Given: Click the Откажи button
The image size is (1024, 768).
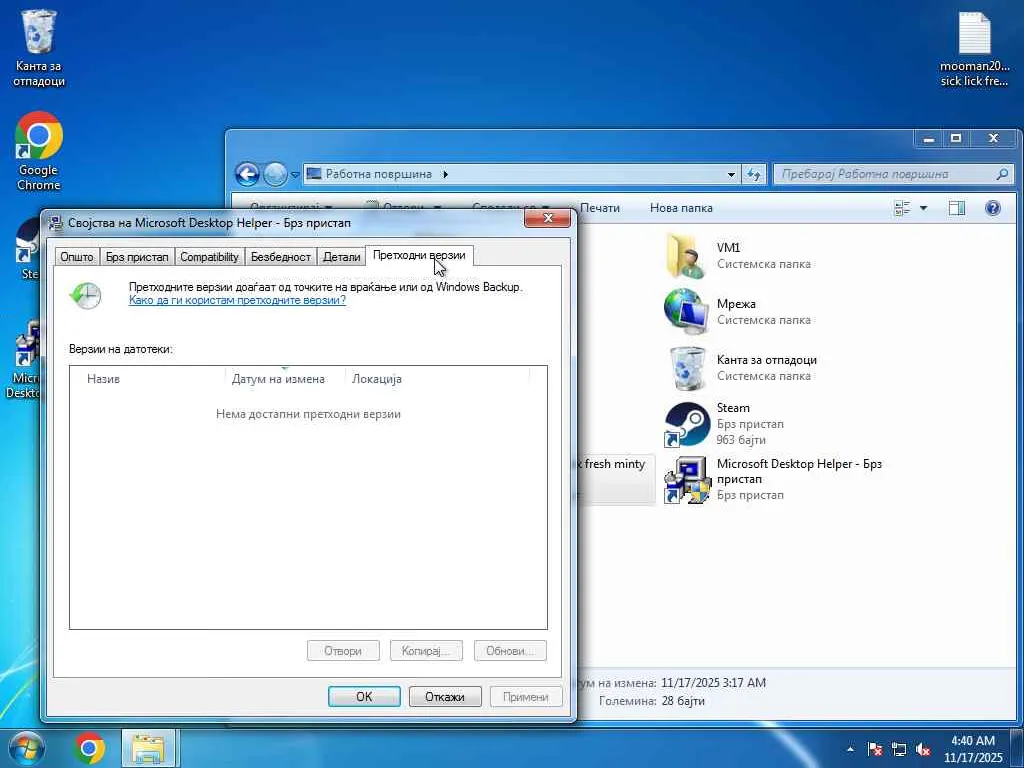Looking at the screenshot, I should tap(445, 697).
